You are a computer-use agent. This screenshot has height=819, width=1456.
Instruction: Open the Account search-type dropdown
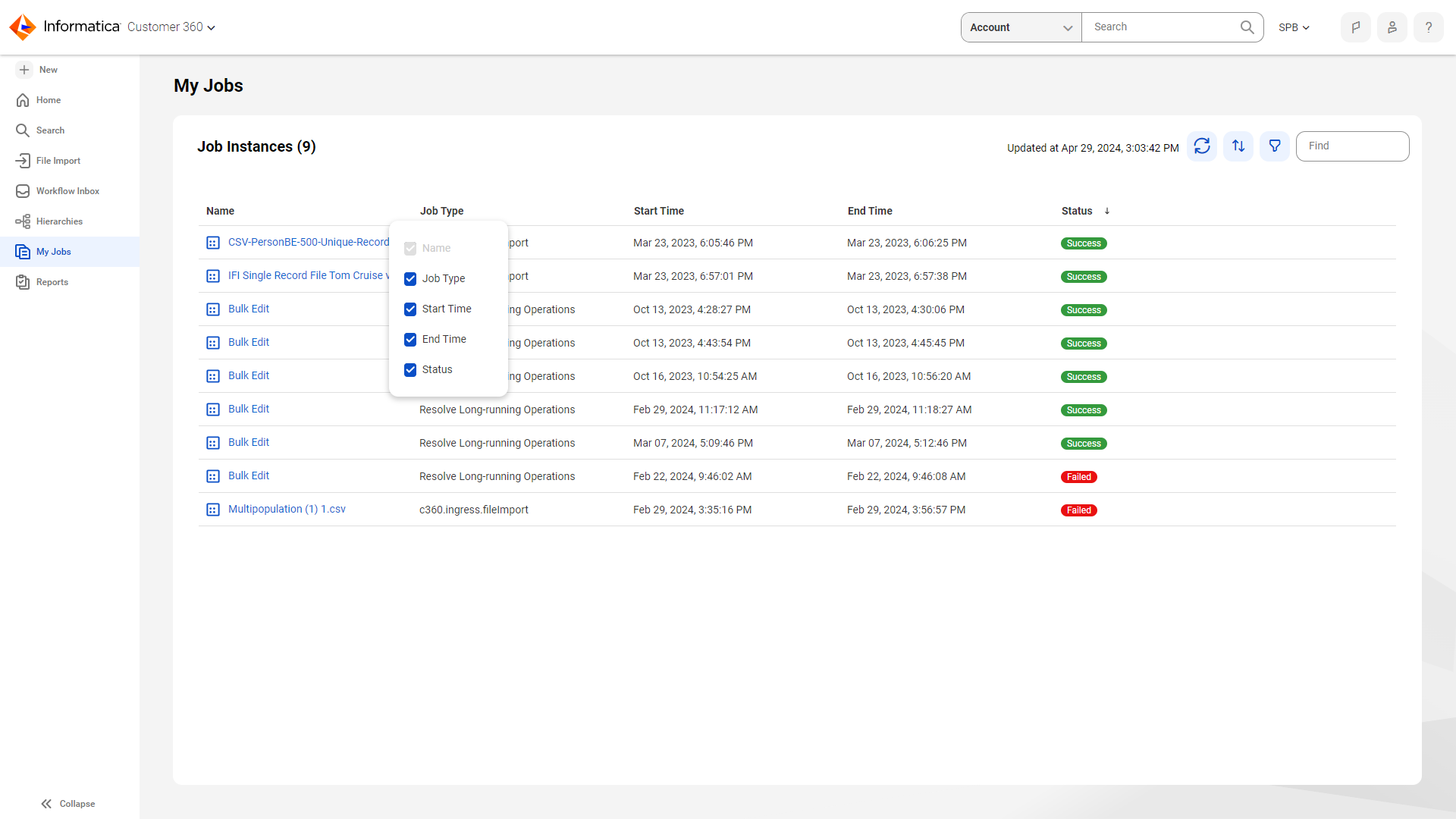1021,27
